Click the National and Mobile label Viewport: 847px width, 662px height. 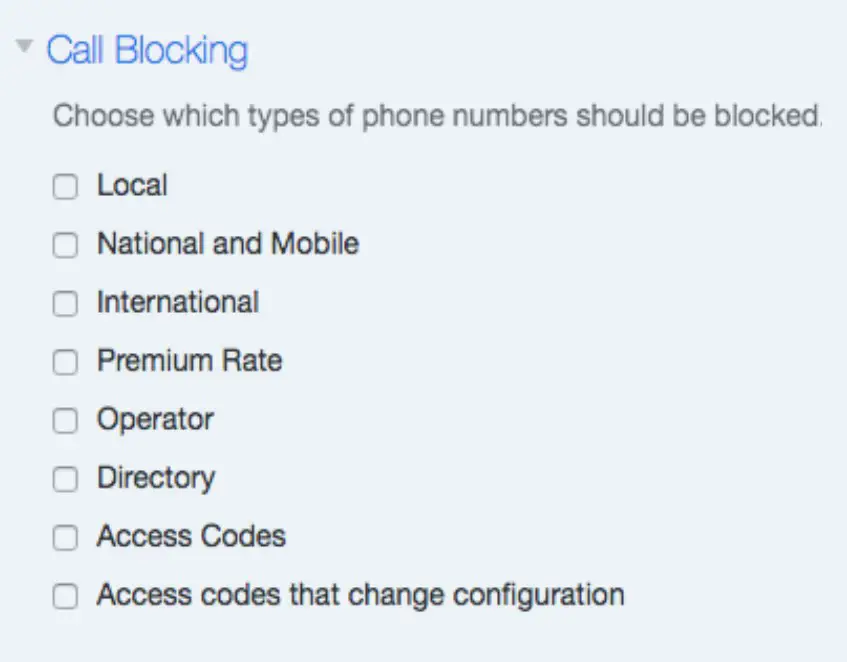click(x=227, y=244)
